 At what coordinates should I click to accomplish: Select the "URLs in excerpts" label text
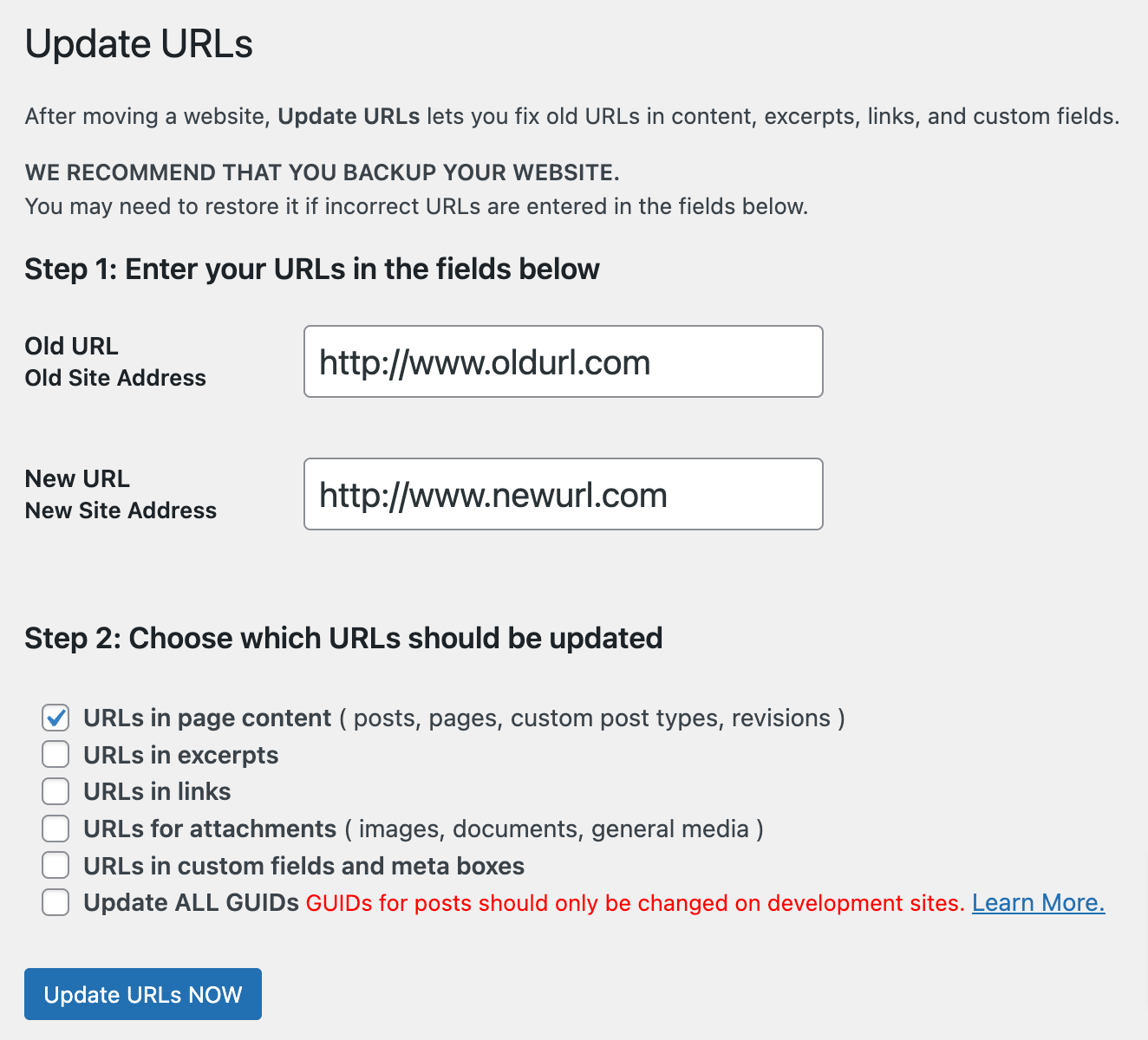(180, 756)
